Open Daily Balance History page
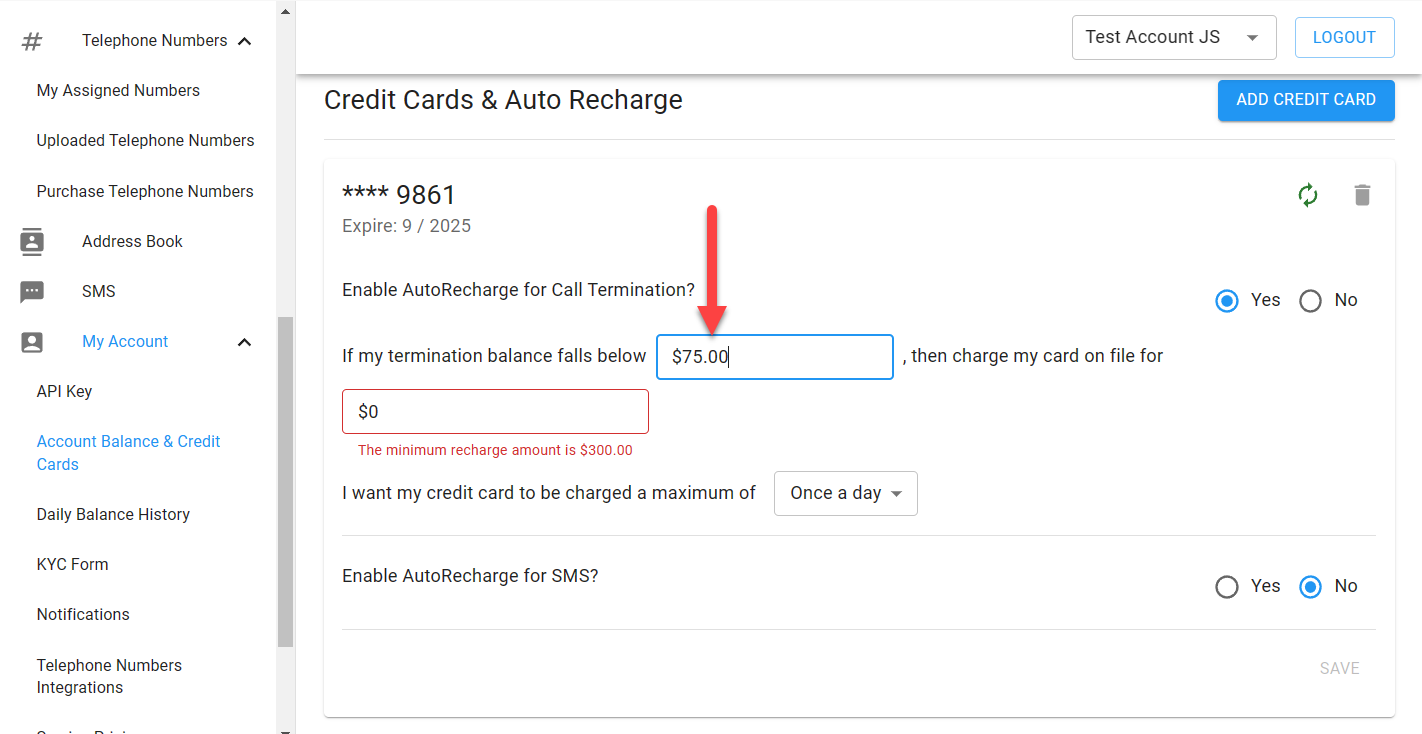Screen dimensions: 1422x734 point(113,514)
